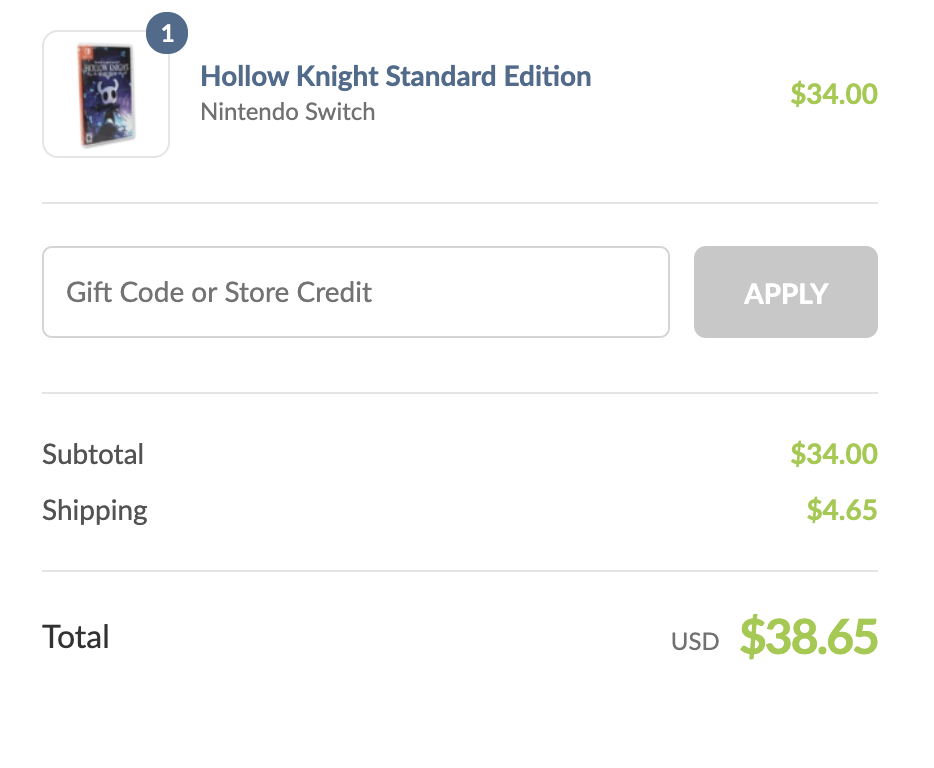
Task: Click the $34.00 subtotal amount
Action: click(834, 454)
